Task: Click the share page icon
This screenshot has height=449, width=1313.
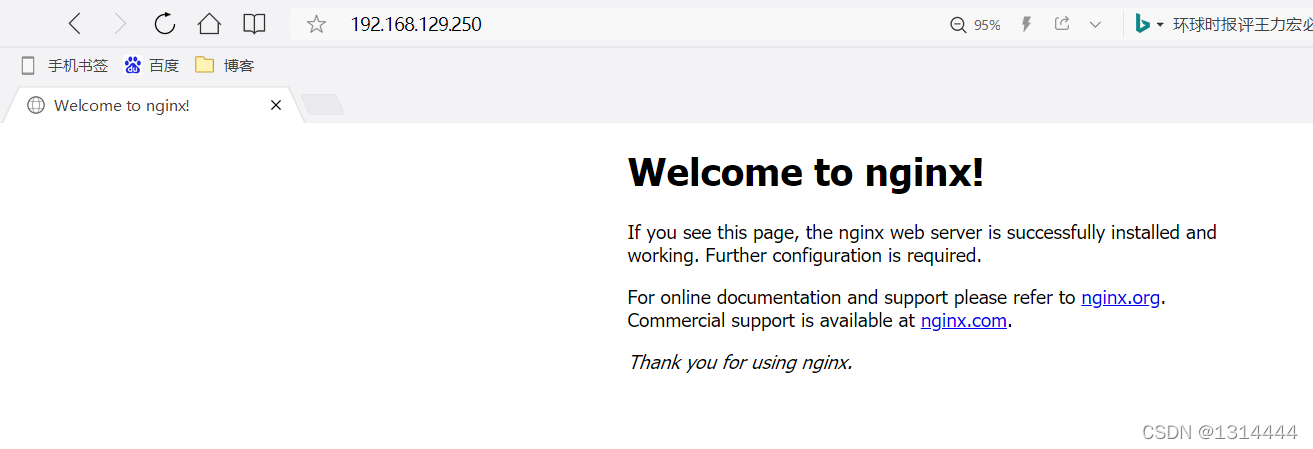Action: (1062, 24)
